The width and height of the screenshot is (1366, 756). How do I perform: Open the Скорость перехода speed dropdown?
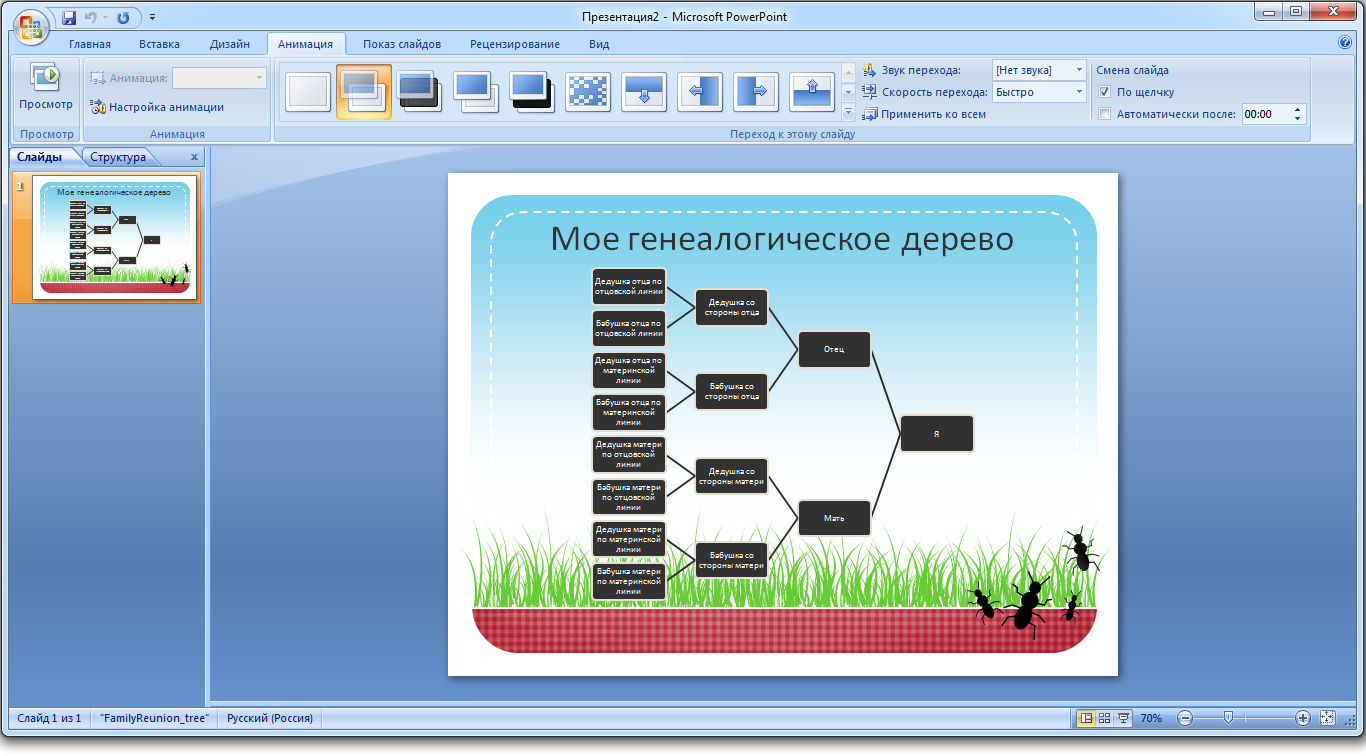(1079, 92)
